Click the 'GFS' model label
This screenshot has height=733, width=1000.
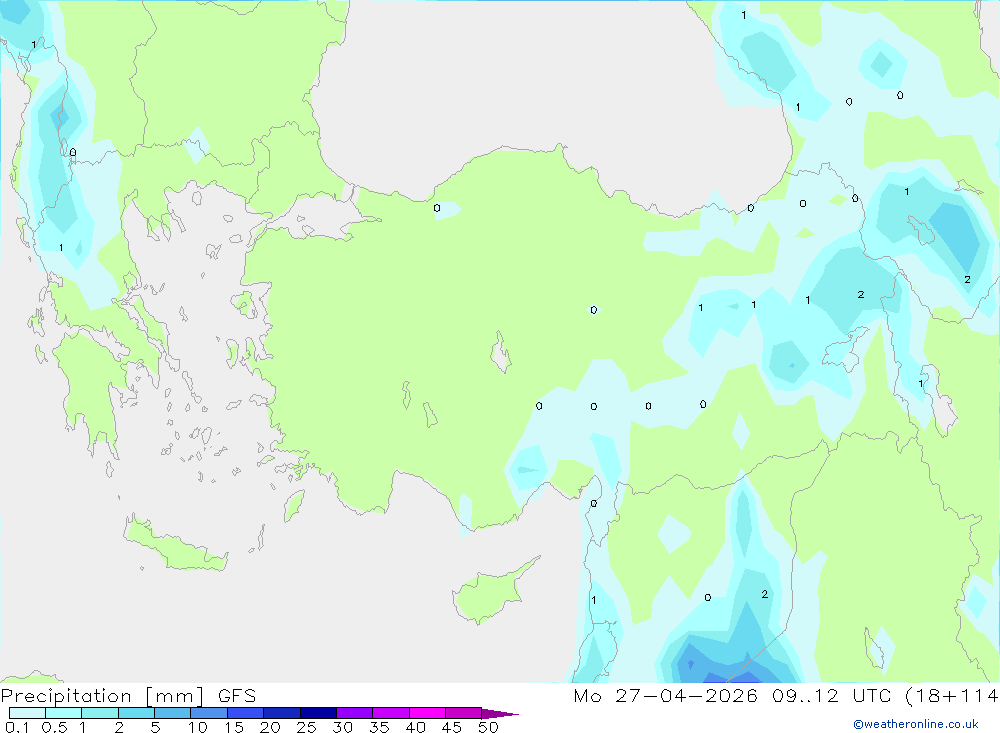pos(237,696)
